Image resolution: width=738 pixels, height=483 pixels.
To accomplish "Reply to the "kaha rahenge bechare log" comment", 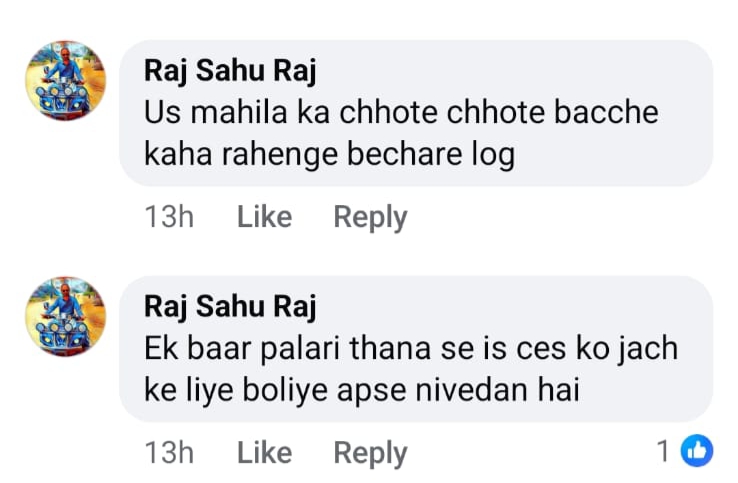I will (x=370, y=217).
